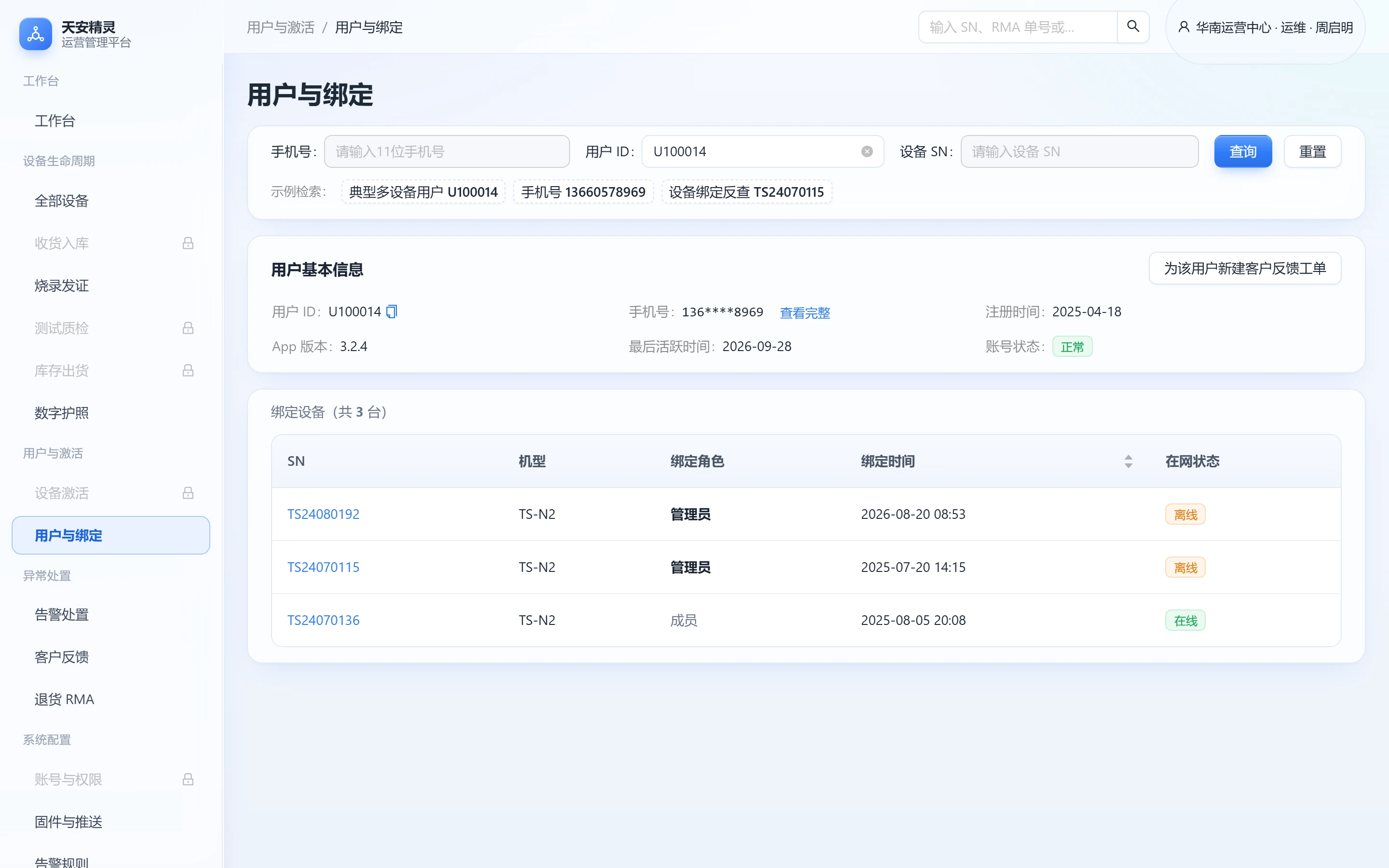Click the search magnifier icon in header

pos(1132,27)
